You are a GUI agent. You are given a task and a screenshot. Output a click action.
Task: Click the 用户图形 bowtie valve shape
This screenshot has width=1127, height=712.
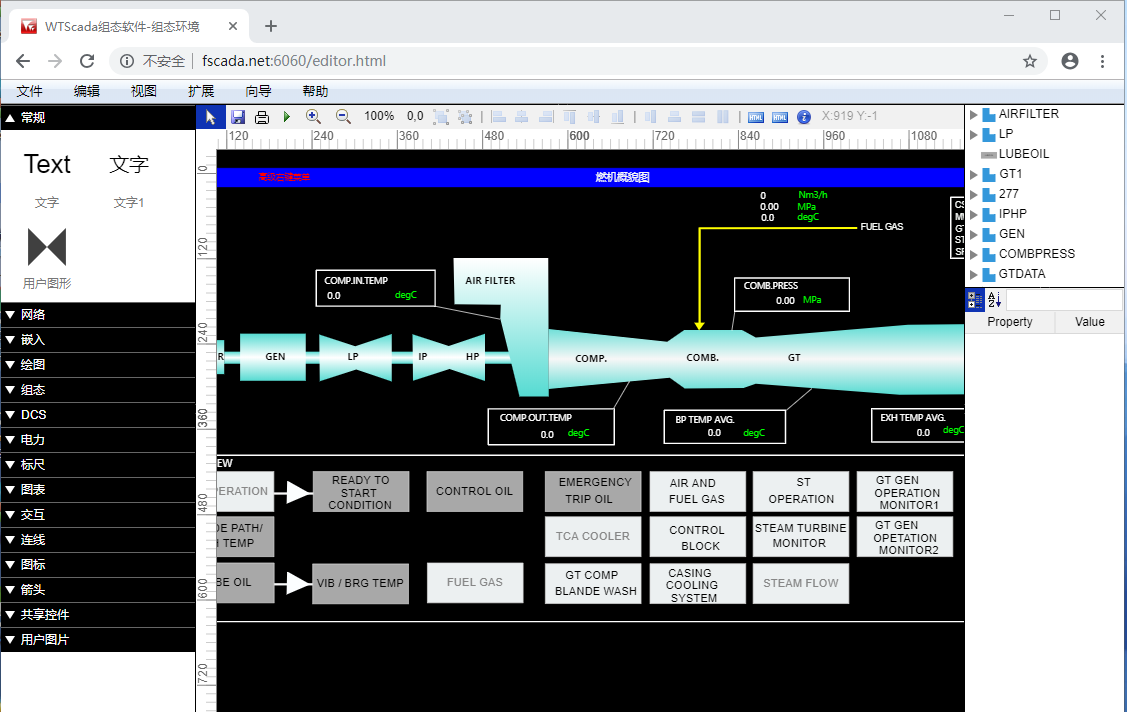[x=47, y=246]
